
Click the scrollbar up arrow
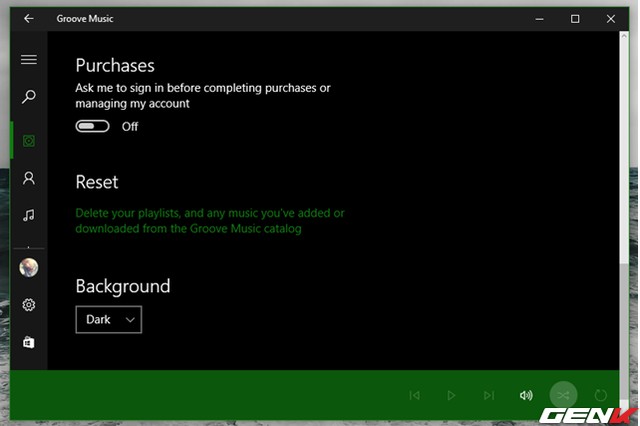coord(624,36)
